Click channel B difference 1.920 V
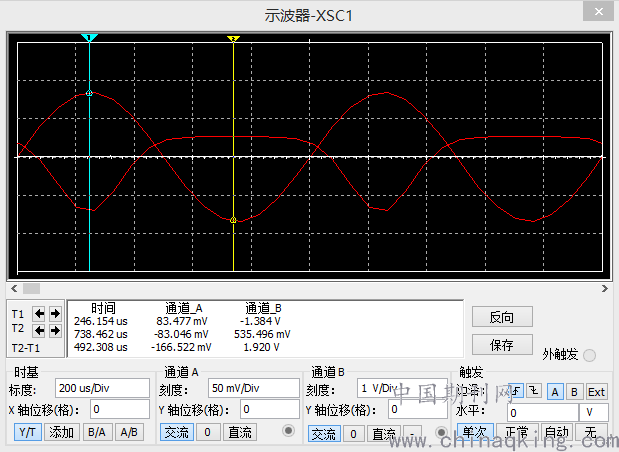 point(261,347)
